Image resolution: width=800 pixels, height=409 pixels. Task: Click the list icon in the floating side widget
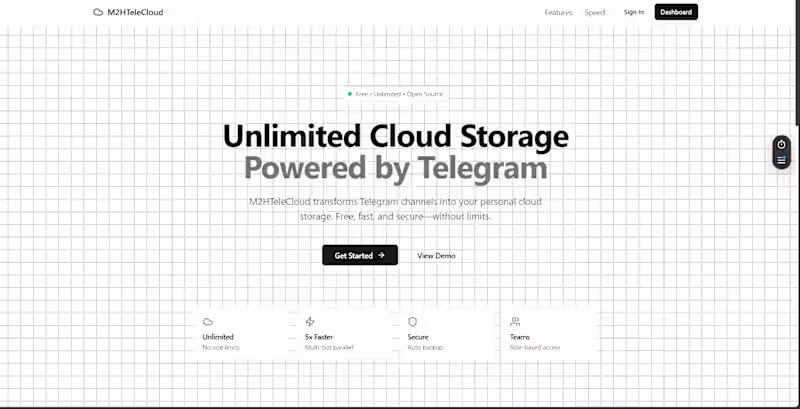781,161
